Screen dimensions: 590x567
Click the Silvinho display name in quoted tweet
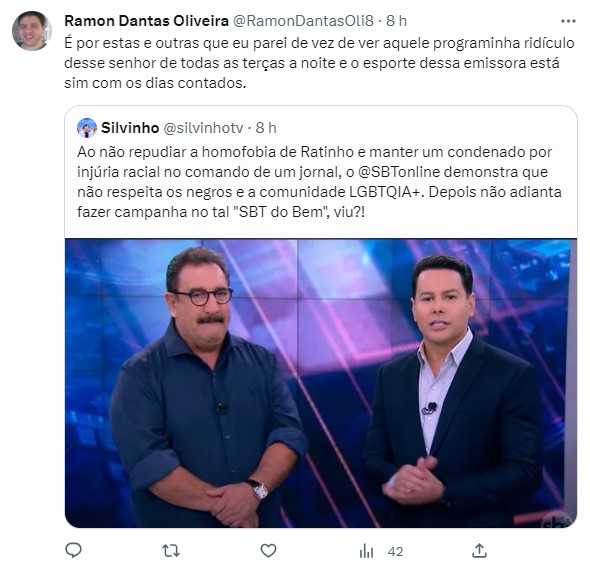click(130, 128)
